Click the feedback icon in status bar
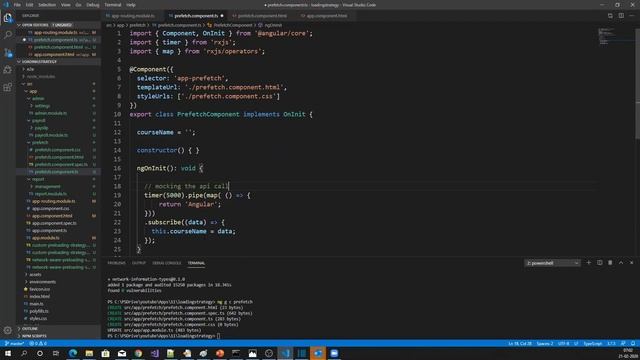This screenshot has height=360, width=640. (x=623, y=343)
